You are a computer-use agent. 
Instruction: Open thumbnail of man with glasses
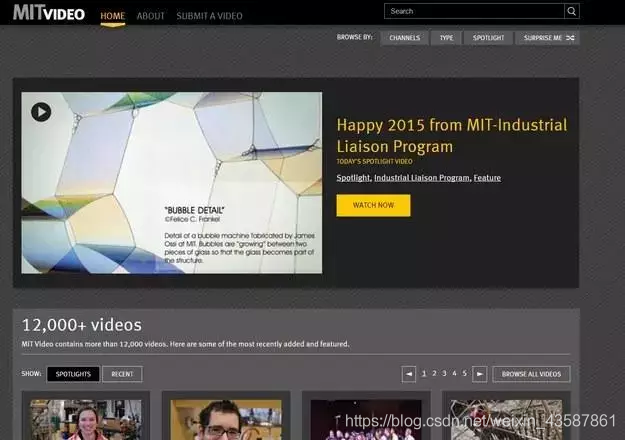pyautogui.click(x=226, y=420)
